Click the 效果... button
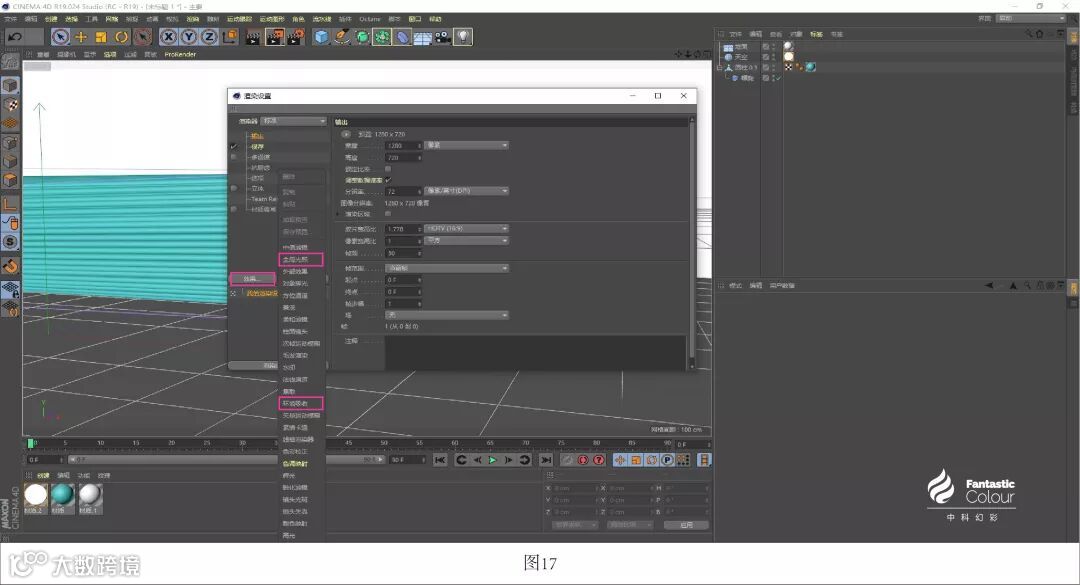This screenshot has height=585, width=1080. pos(252,279)
